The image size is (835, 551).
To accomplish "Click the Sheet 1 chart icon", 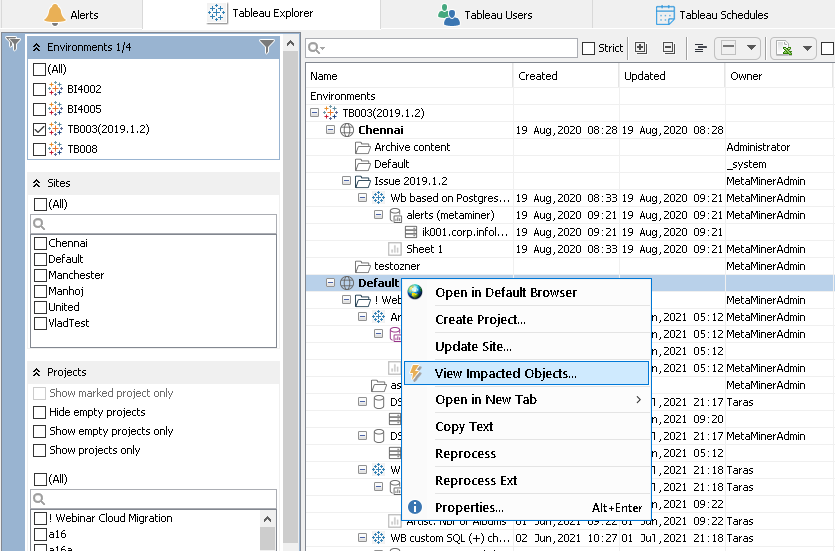I will (x=395, y=249).
